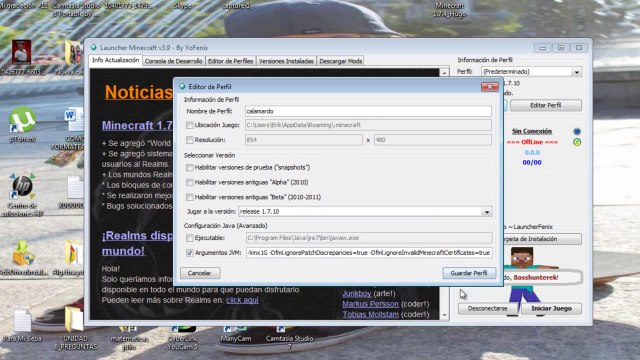Image resolution: width=640 pixels, height=360 pixels.
Task: Close the Editor de Perfil dialog
Action: coord(489,87)
